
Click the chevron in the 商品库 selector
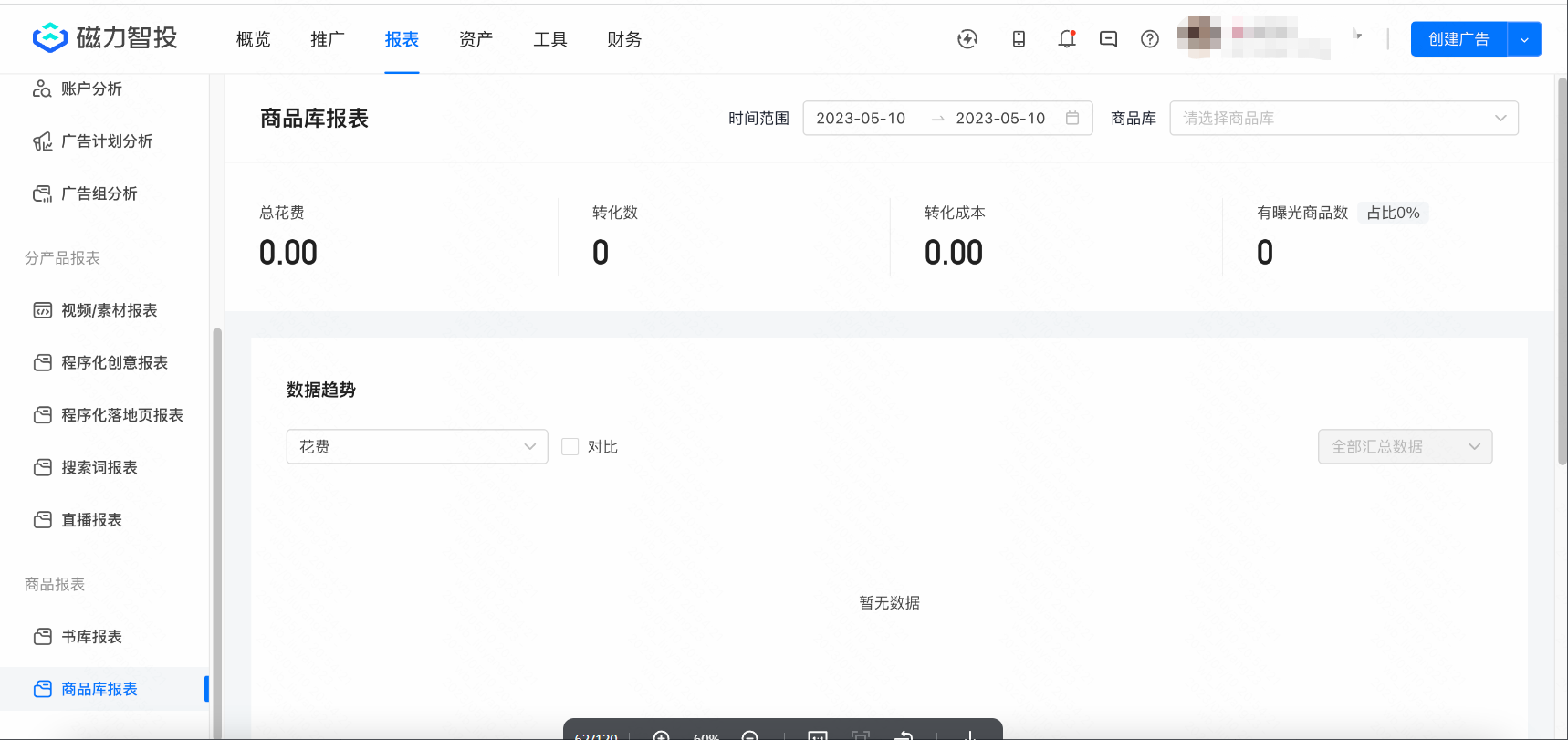tap(1500, 119)
